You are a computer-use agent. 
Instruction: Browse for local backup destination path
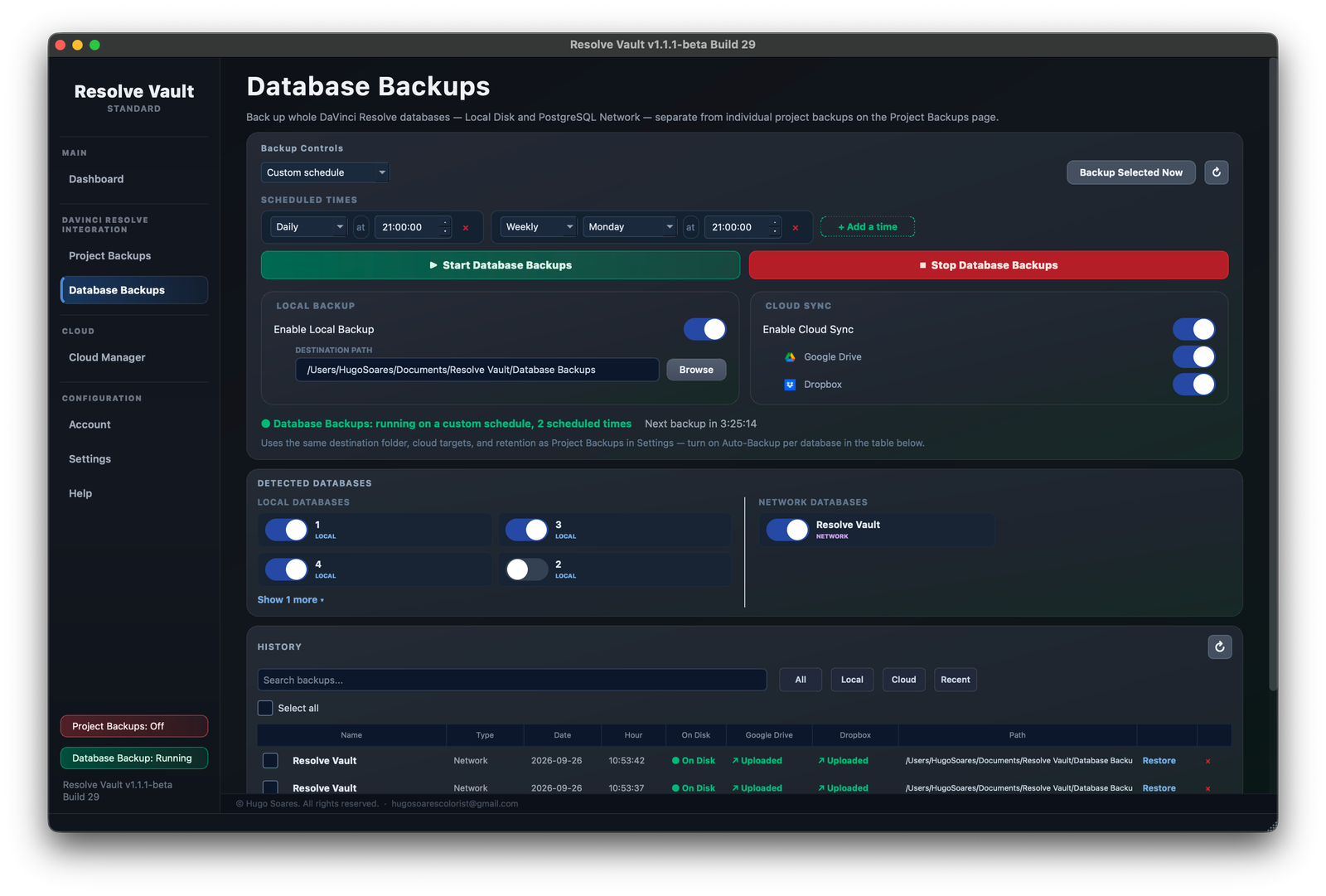[696, 370]
